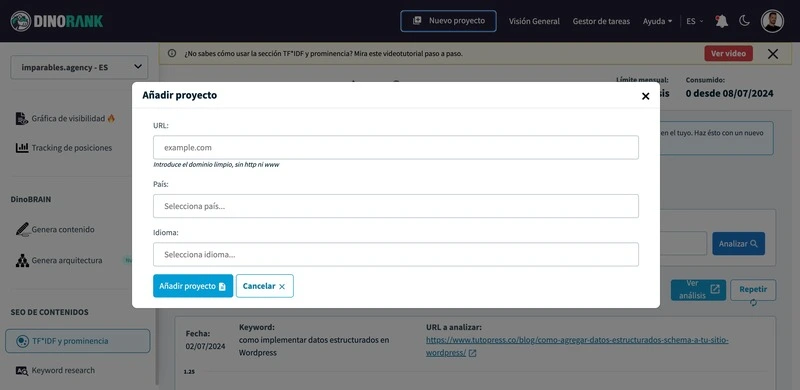Click Añadir proyecto submit button

(x=193, y=286)
